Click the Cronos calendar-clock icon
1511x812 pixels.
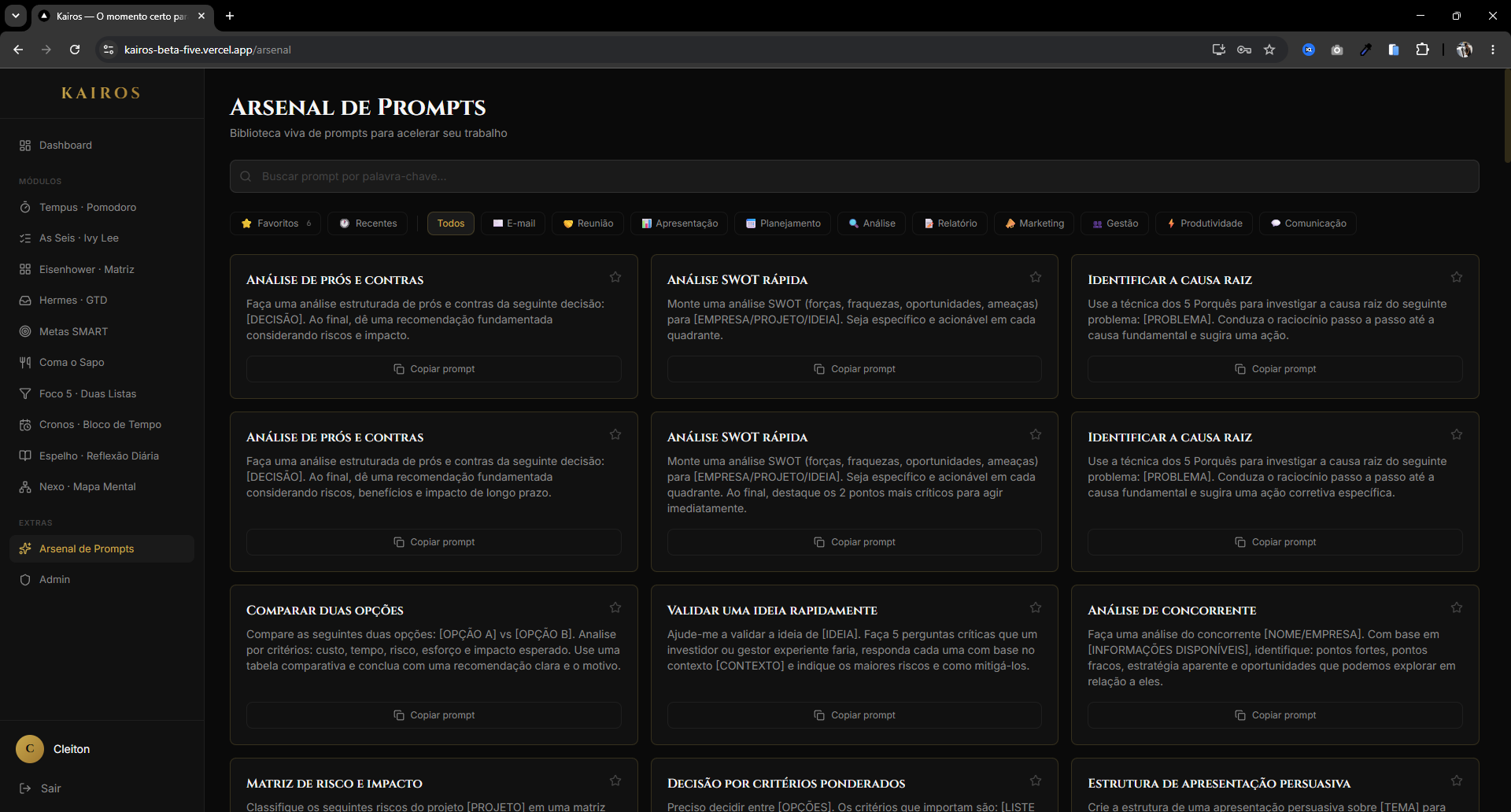point(25,425)
